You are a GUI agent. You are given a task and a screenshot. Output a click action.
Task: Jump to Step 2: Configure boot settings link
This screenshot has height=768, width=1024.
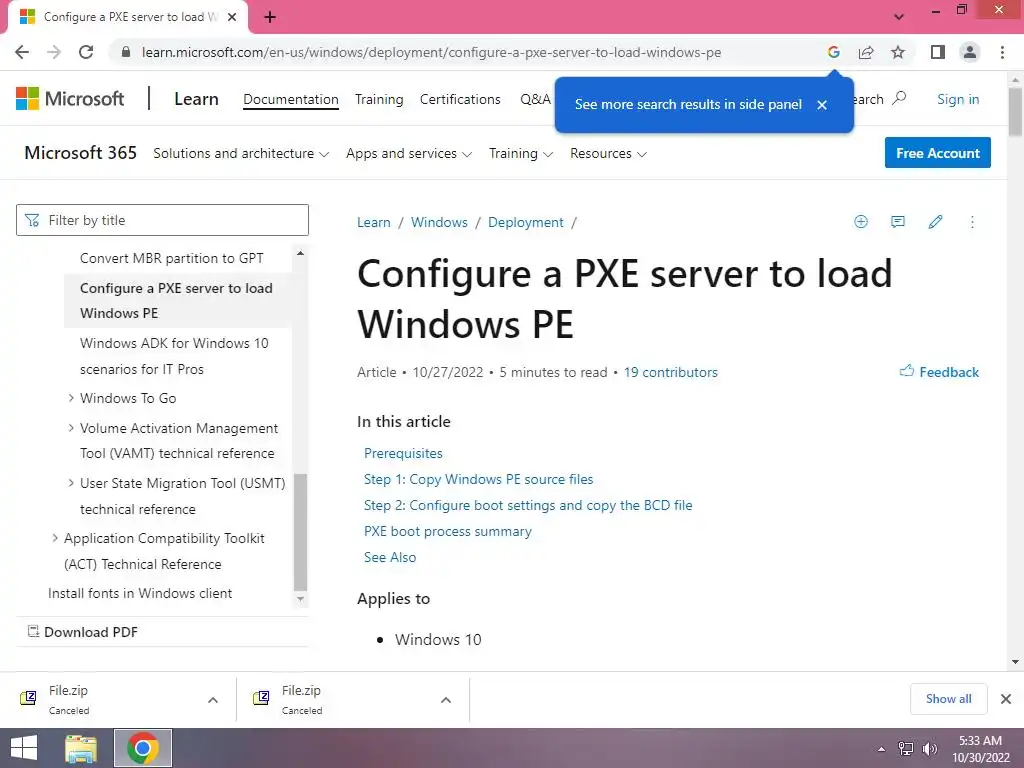[x=528, y=505]
